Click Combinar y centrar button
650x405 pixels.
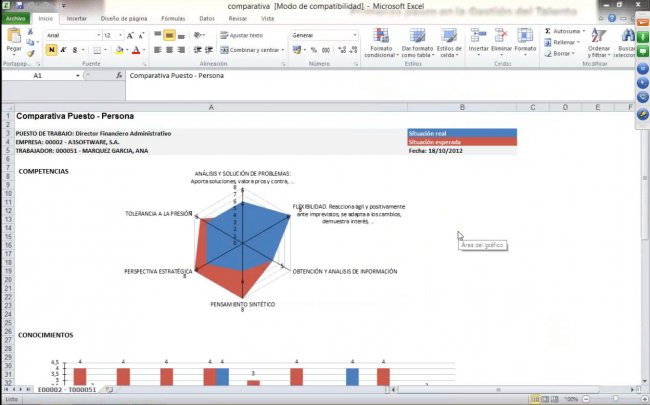[x=252, y=50]
